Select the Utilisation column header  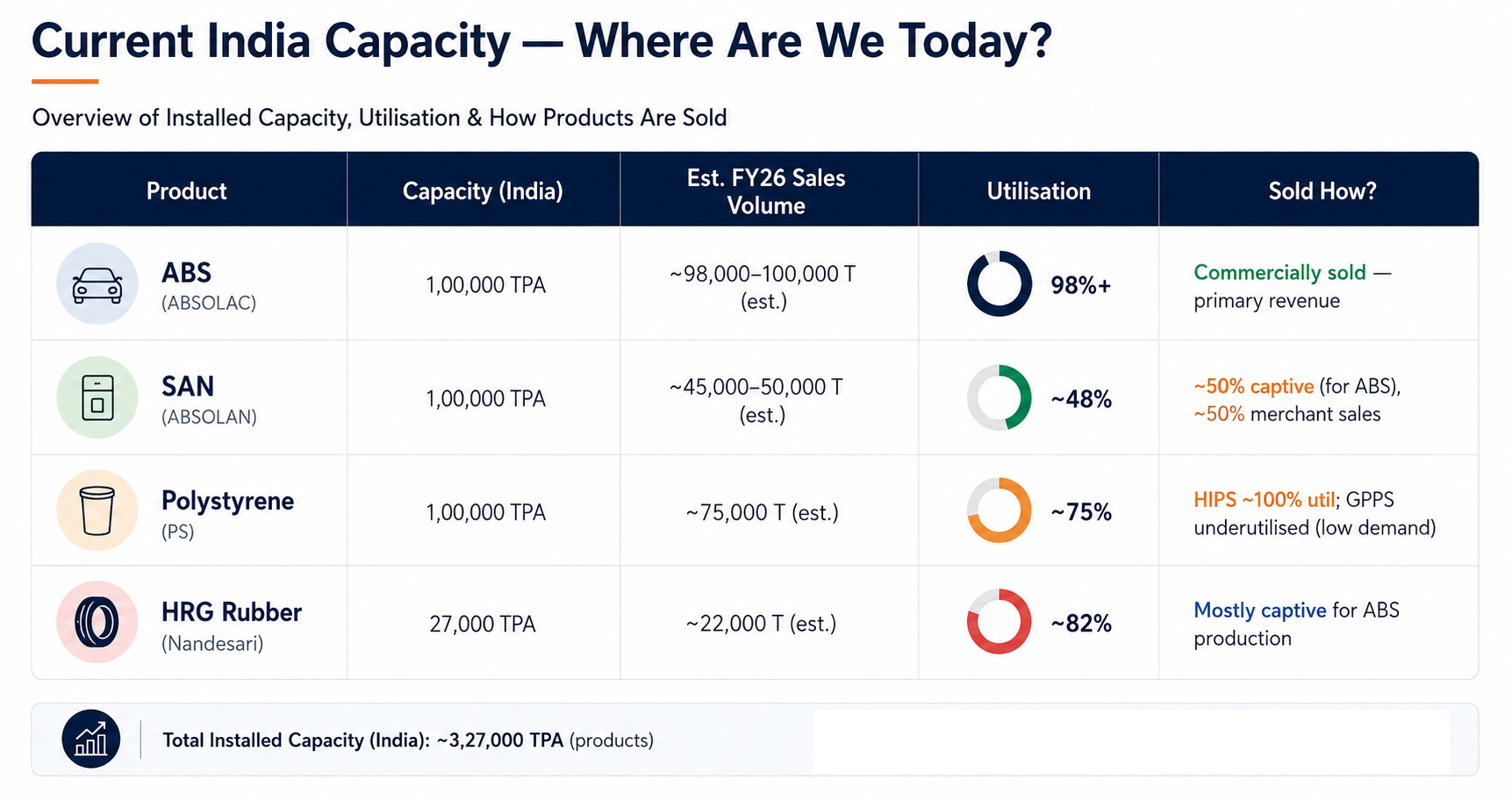pos(1039,191)
